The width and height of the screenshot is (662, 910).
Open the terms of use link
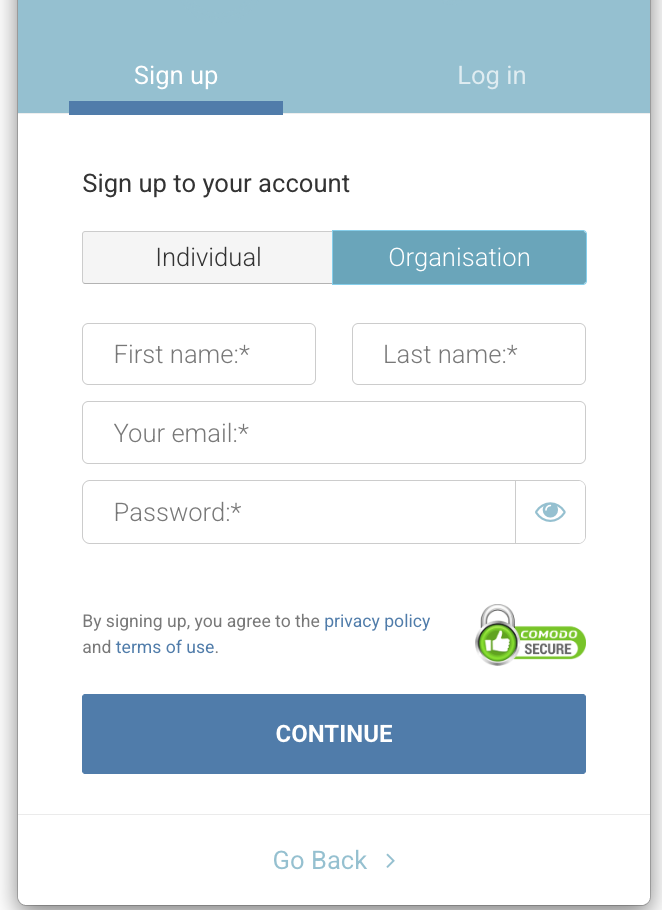[x=165, y=647]
